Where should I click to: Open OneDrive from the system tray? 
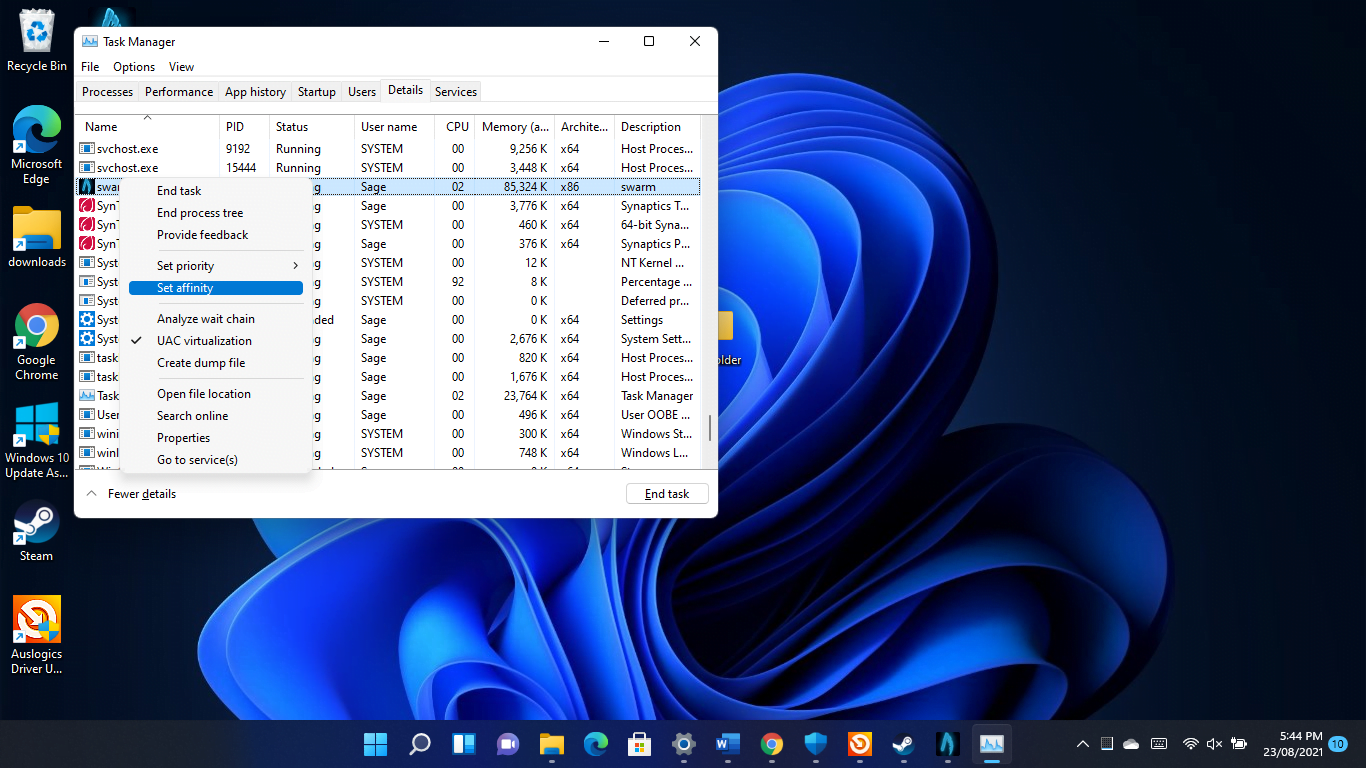click(x=1130, y=744)
